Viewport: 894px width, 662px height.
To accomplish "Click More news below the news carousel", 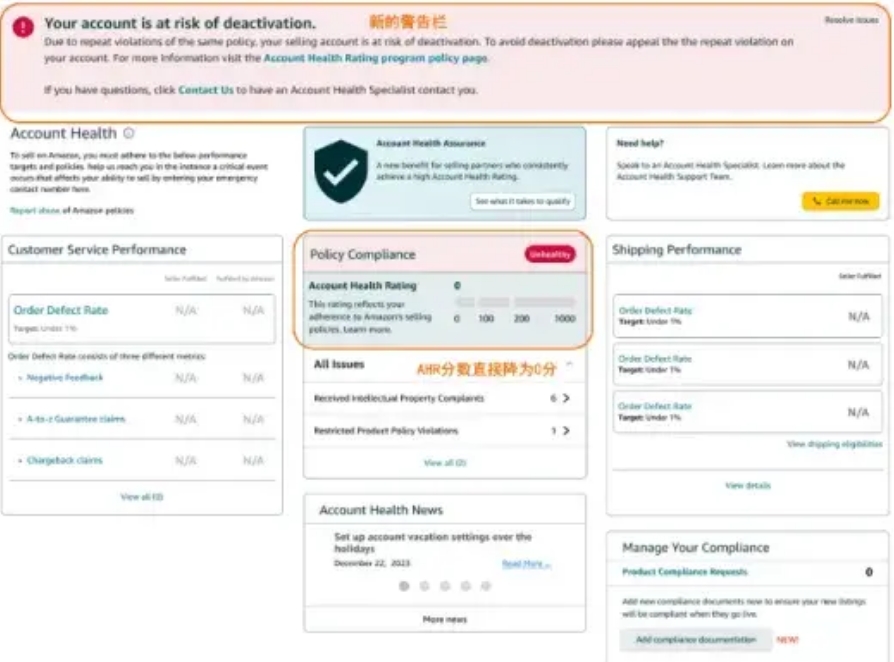I will tap(444, 620).
